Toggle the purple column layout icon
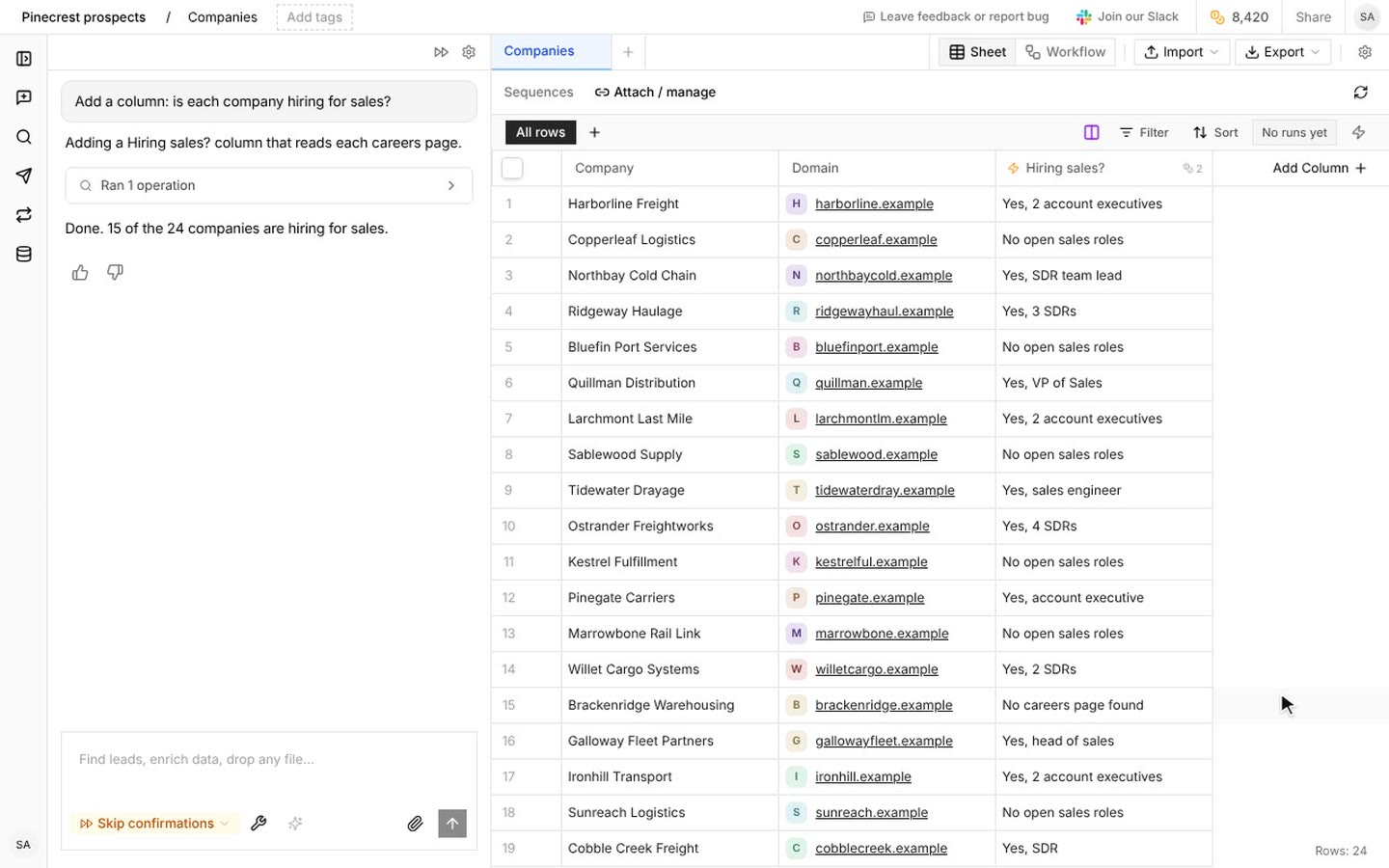The height and width of the screenshot is (868, 1389). 1092,133
